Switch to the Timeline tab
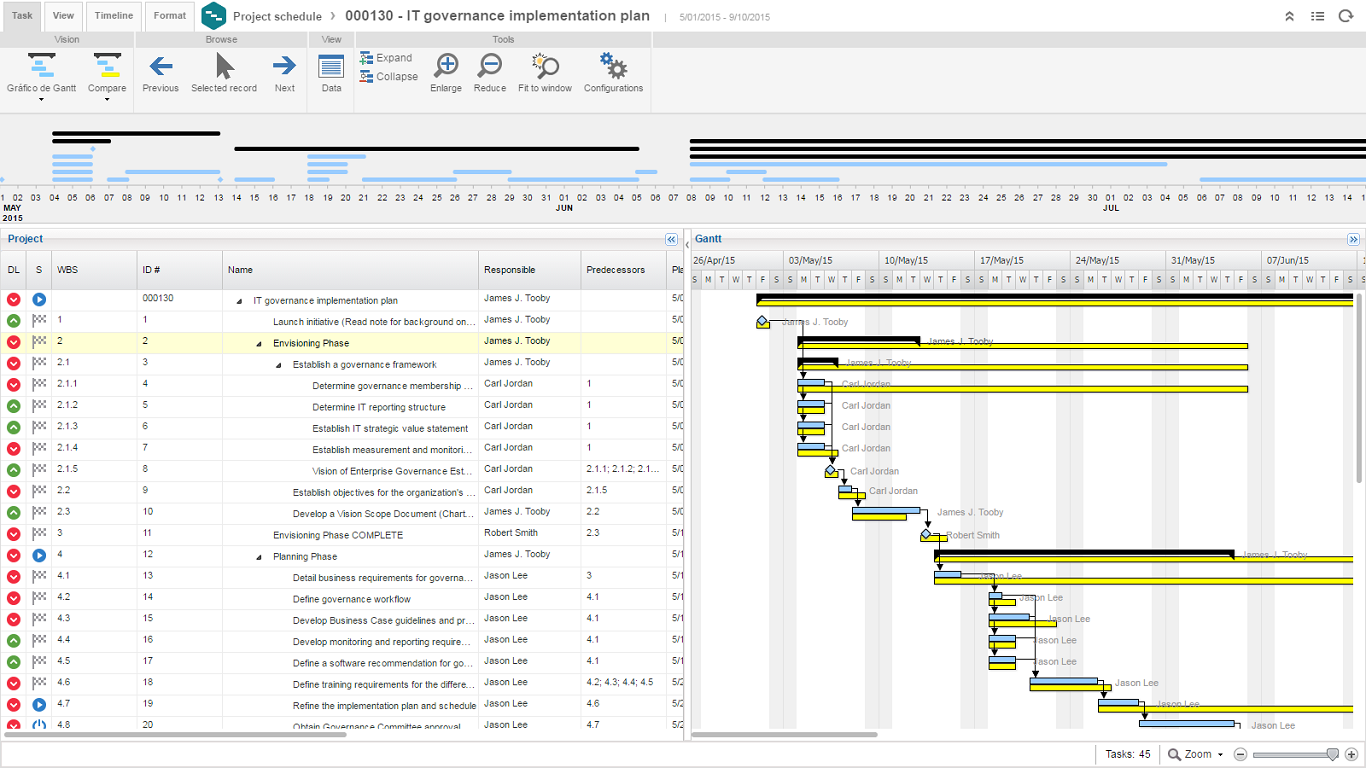The image size is (1366, 768). pos(114,16)
